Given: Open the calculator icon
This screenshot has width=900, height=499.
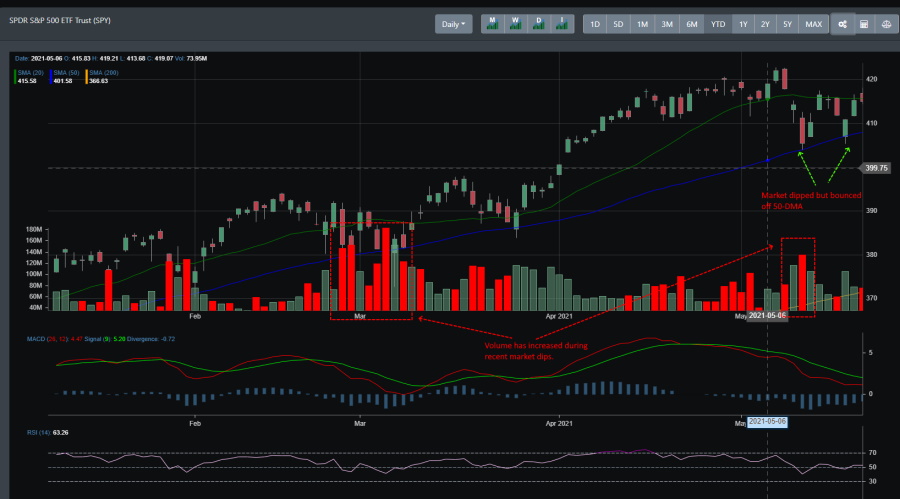Looking at the screenshot, I should tap(864, 24).
